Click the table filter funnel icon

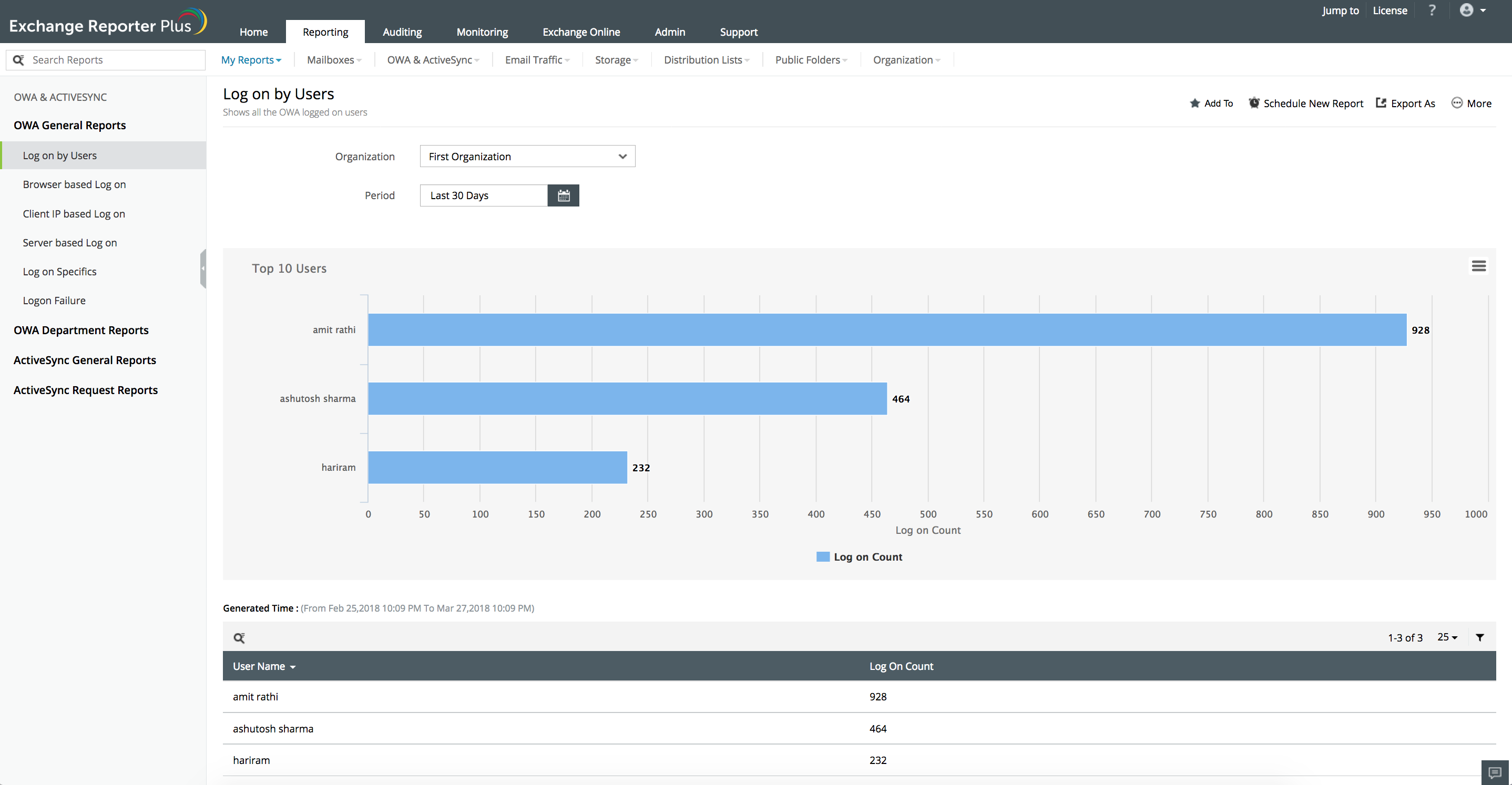click(1480, 637)
